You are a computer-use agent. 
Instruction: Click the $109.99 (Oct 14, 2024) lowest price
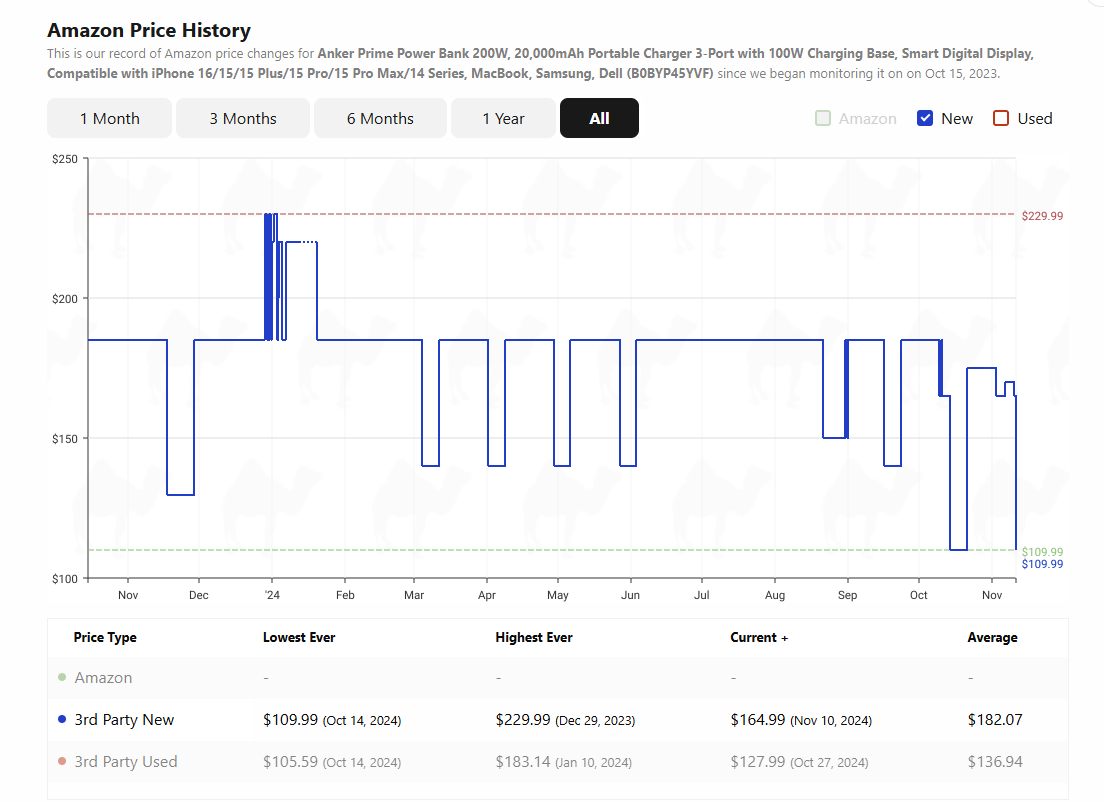(x=332, y=720)
